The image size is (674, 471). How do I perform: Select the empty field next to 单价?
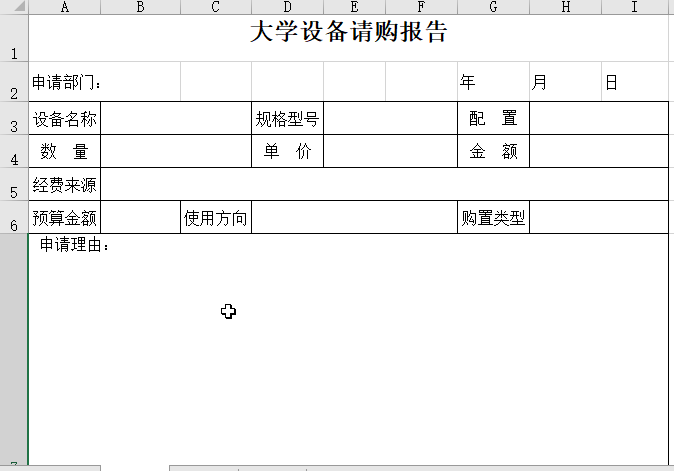390,152
